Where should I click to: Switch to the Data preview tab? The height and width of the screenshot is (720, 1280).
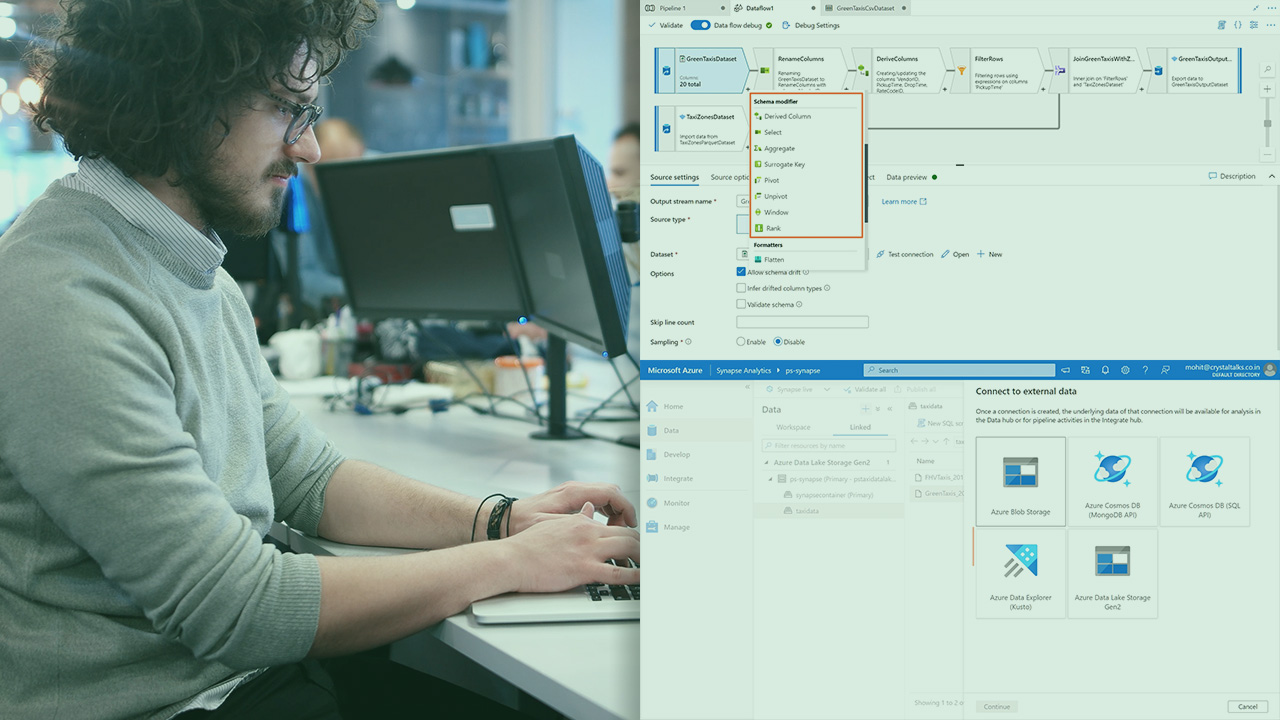906,177
